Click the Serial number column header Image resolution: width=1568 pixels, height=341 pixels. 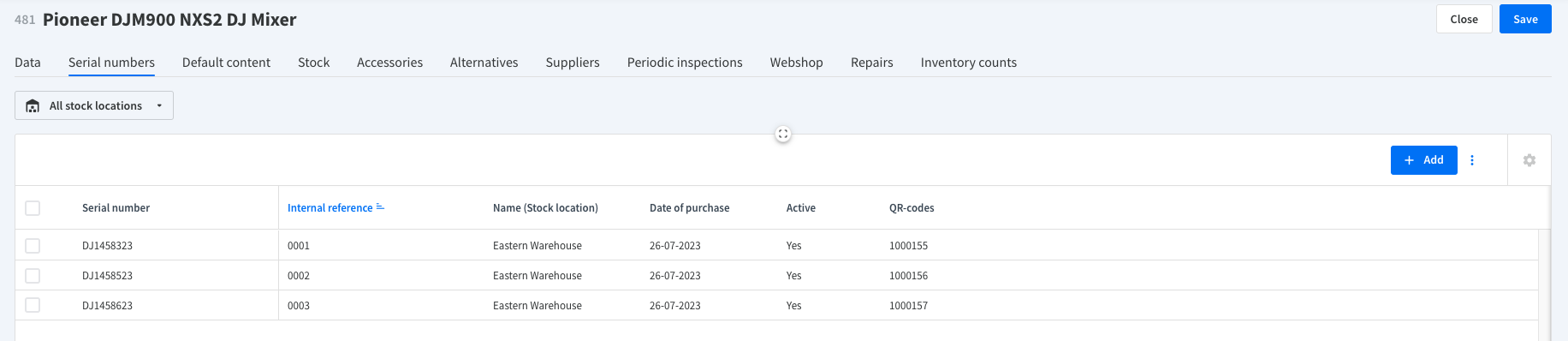pyautogui.click(x=116, y=208)
